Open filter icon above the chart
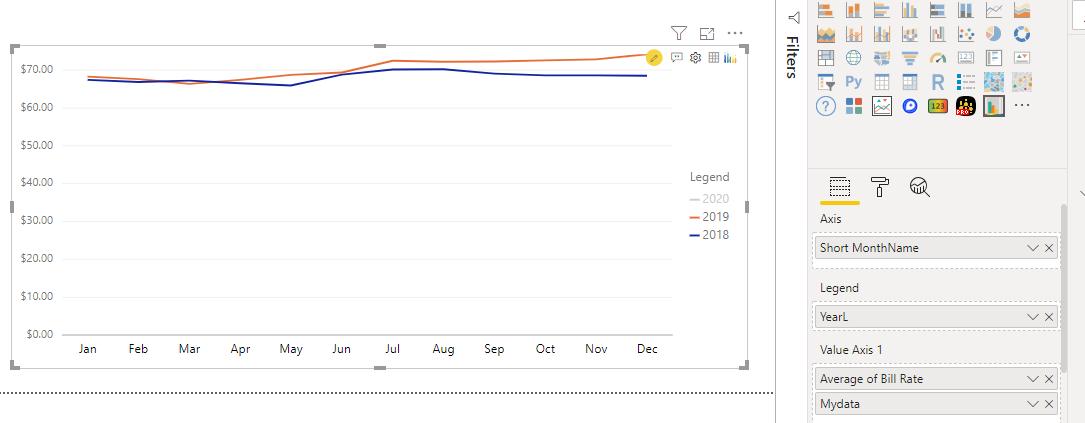 point(679,33)
